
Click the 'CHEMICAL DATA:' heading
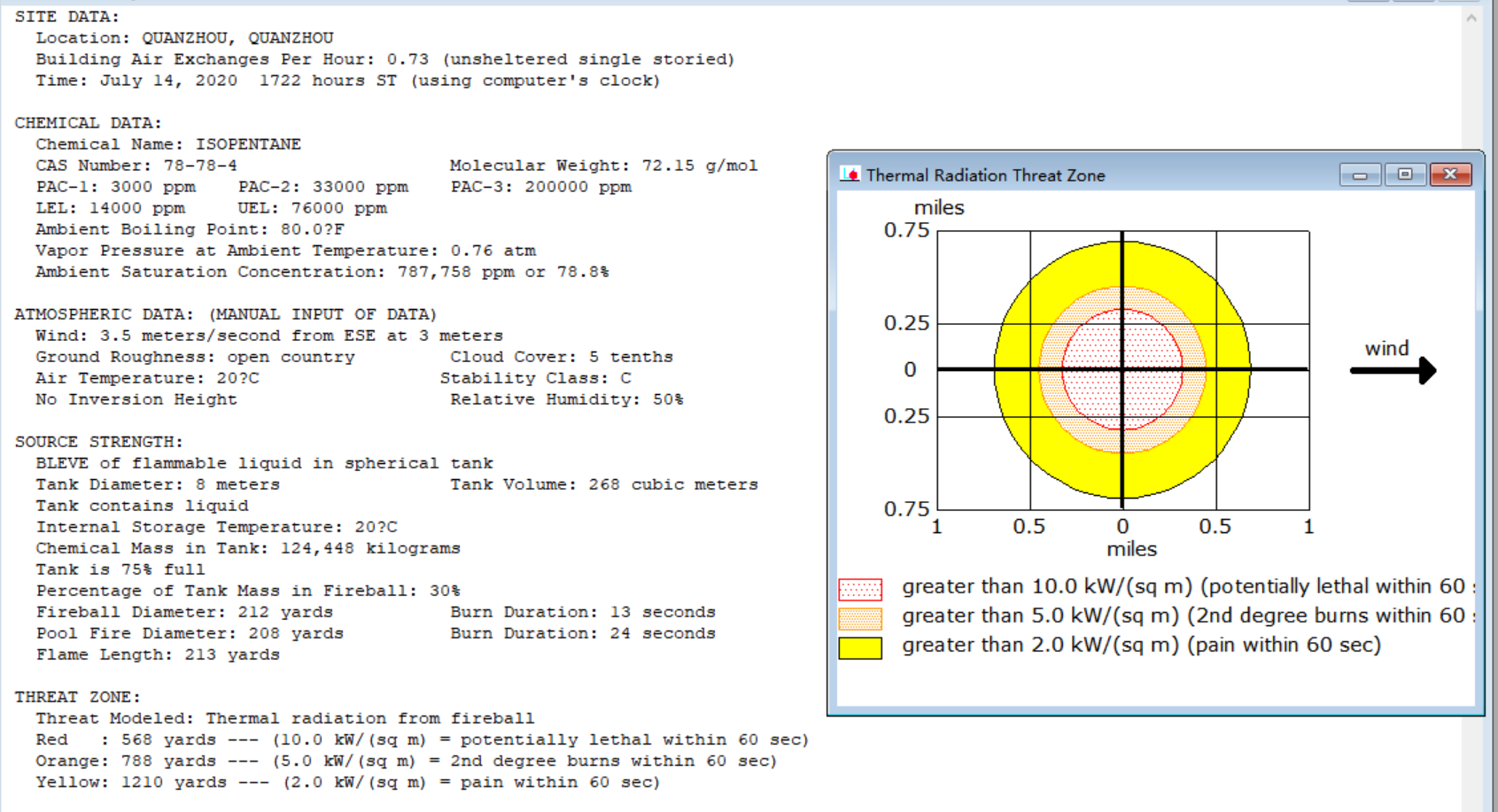88,123
